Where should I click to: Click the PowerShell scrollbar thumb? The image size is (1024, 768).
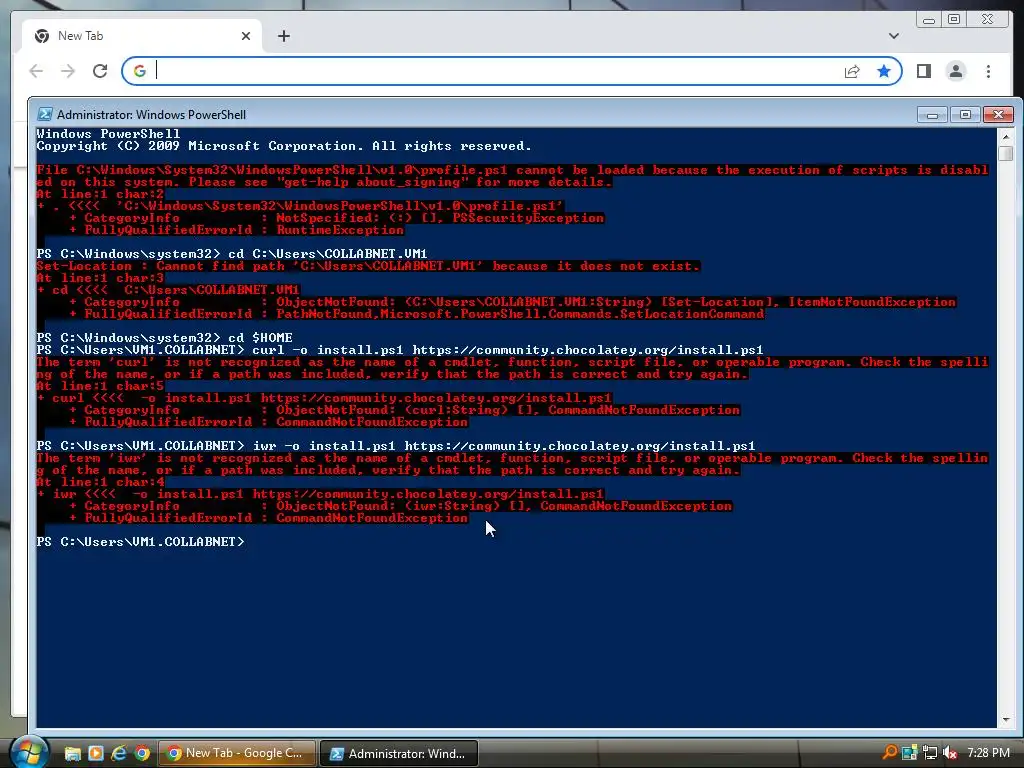click(x=1006, y=153)
